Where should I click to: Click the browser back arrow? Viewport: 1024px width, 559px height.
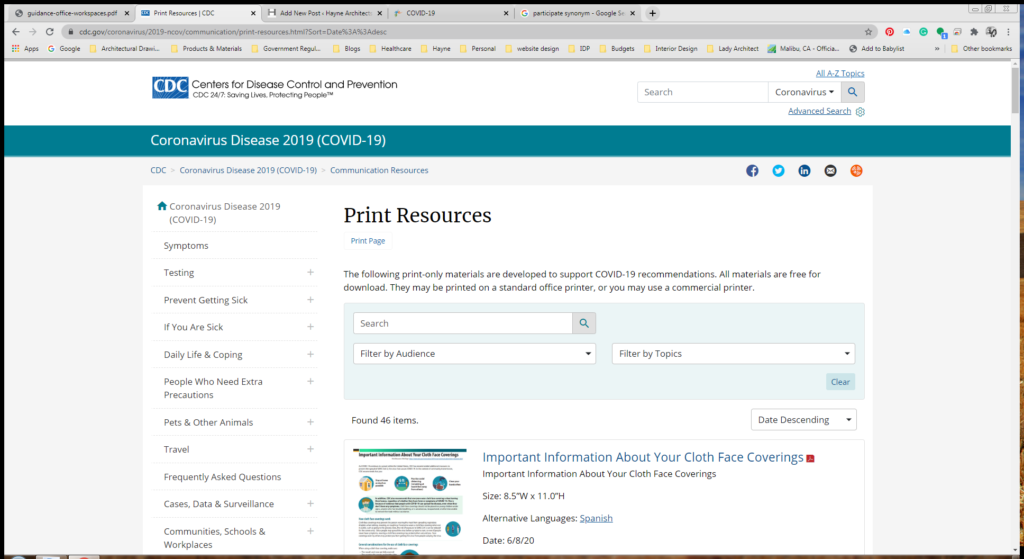click(x=16, y=31)
